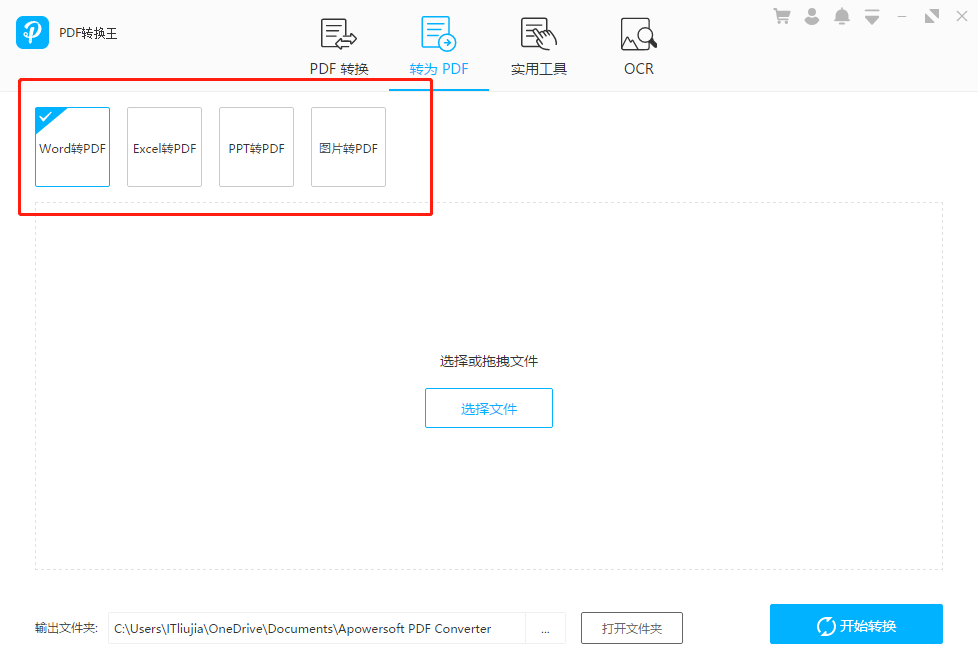
Task: Click the 选择或拖拽文件 text
Action: tap(489, 361)
